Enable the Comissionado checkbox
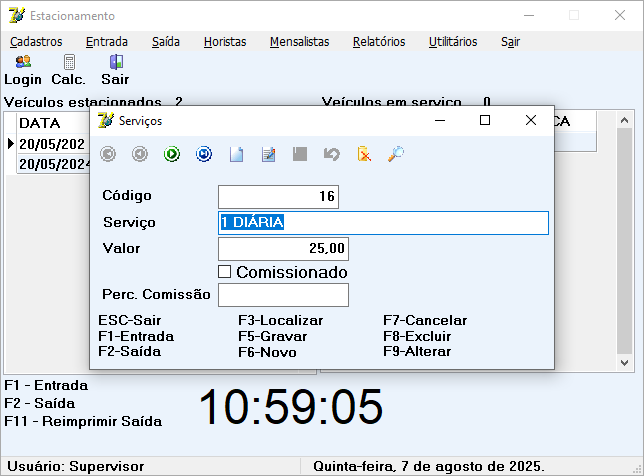 pos(224,272)
